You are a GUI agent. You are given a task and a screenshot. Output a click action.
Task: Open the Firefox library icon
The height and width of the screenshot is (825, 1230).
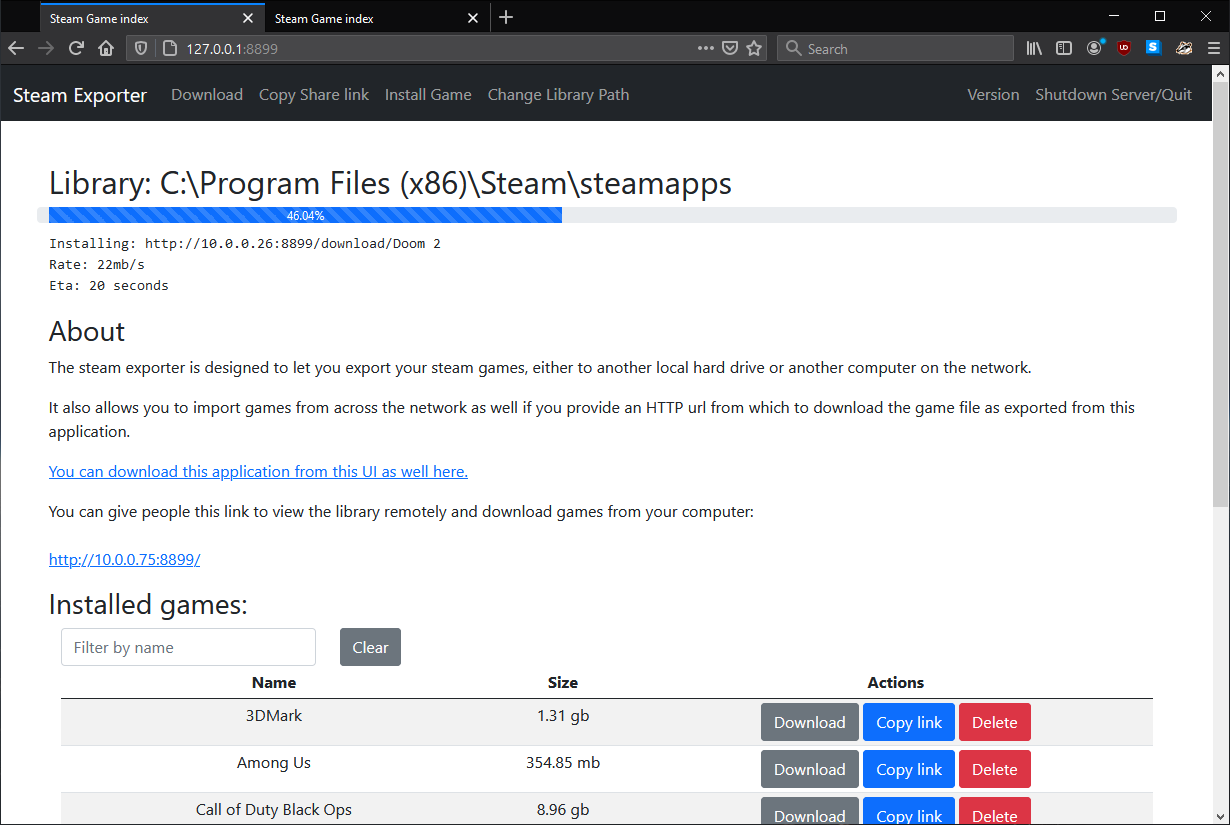(1034, 48)
